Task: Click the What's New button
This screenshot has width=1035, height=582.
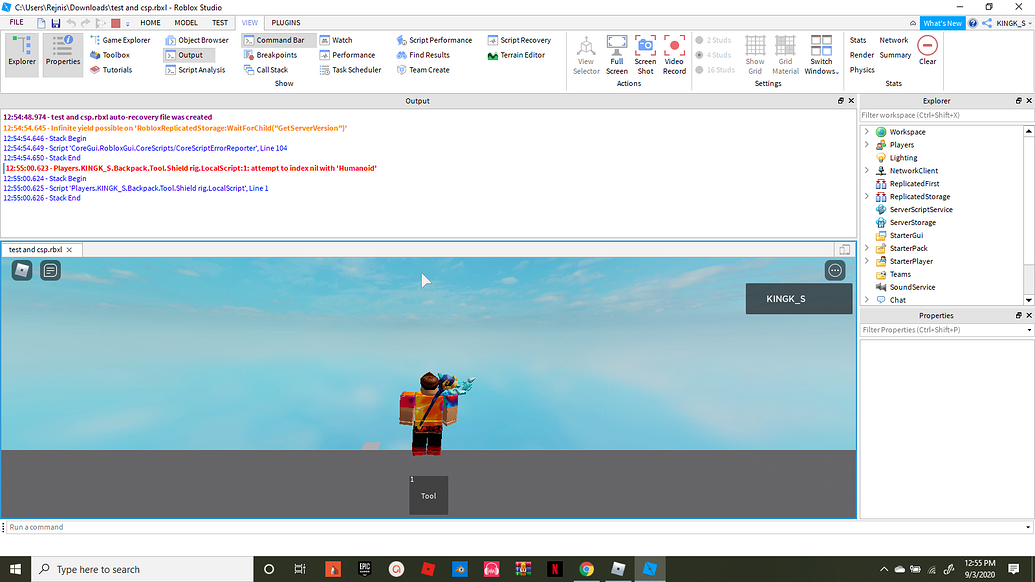Action: click(x=942, y=23)
